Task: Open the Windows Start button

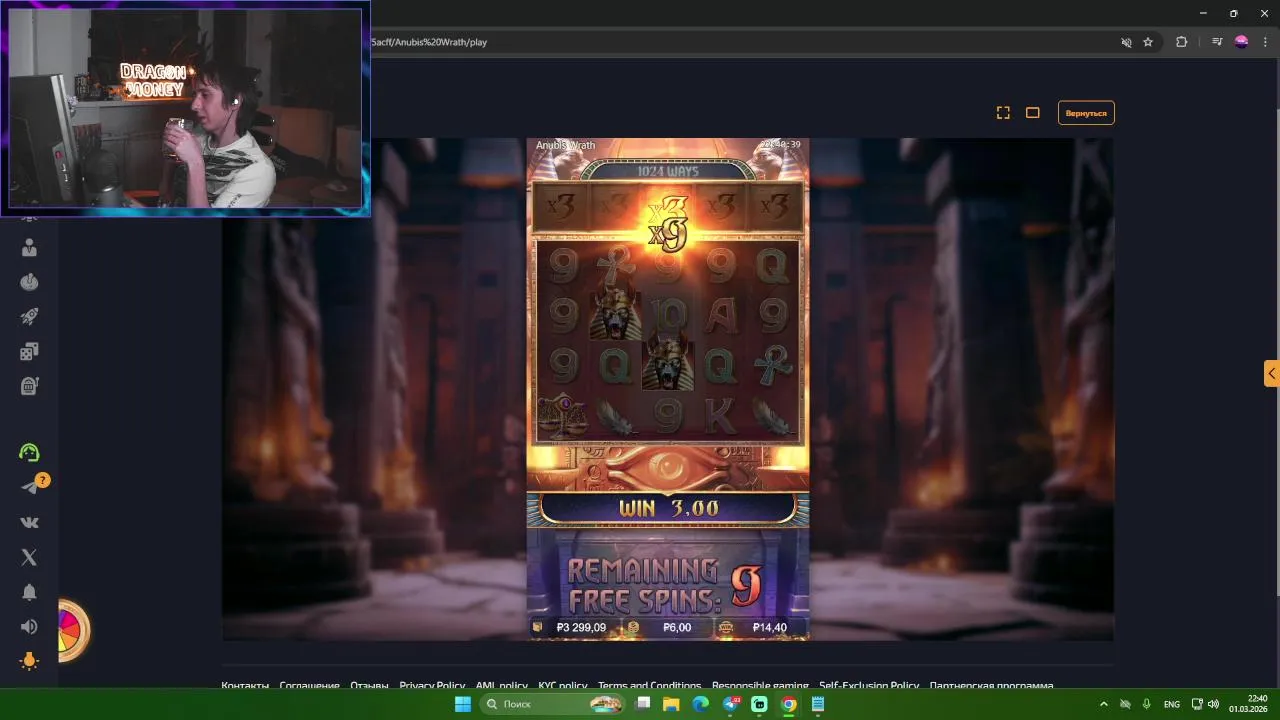Action: coord(463,704)
